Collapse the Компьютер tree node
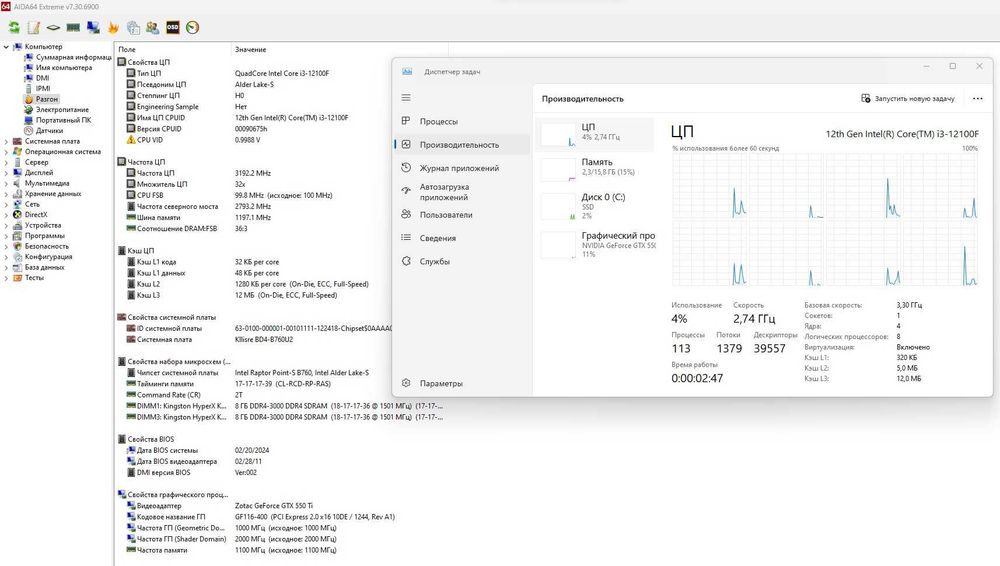This screenshot has width=1000, height=566. click(x=6, y=47)
